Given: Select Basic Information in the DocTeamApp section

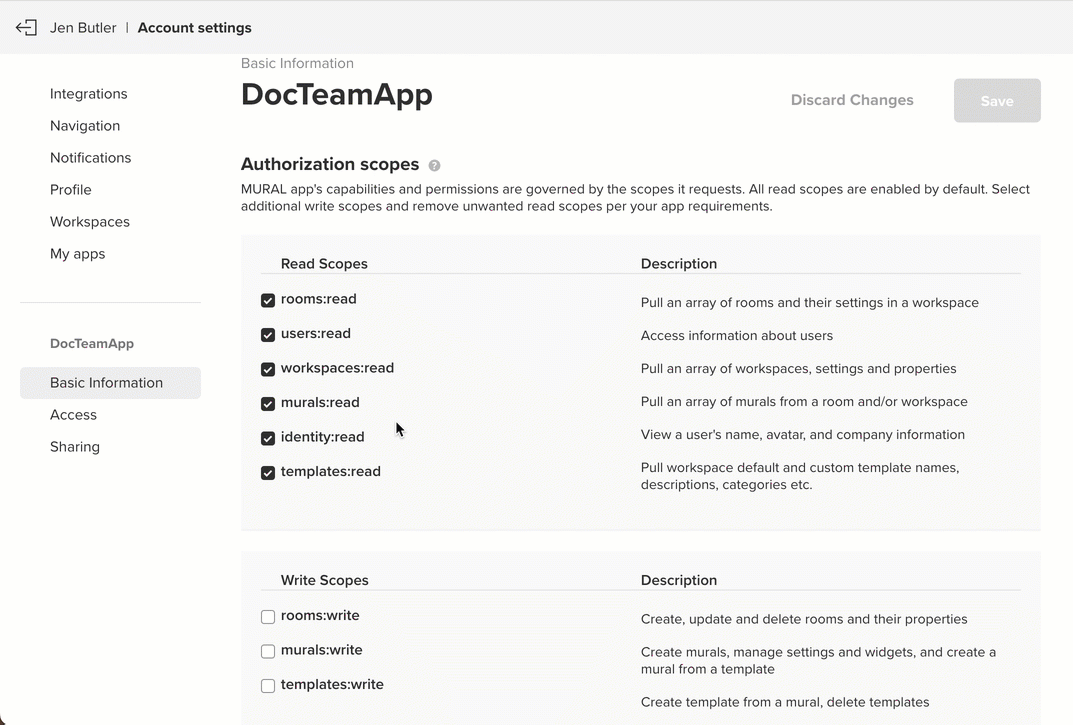Looking at the screenshot, I should click(x=110, y=383).
